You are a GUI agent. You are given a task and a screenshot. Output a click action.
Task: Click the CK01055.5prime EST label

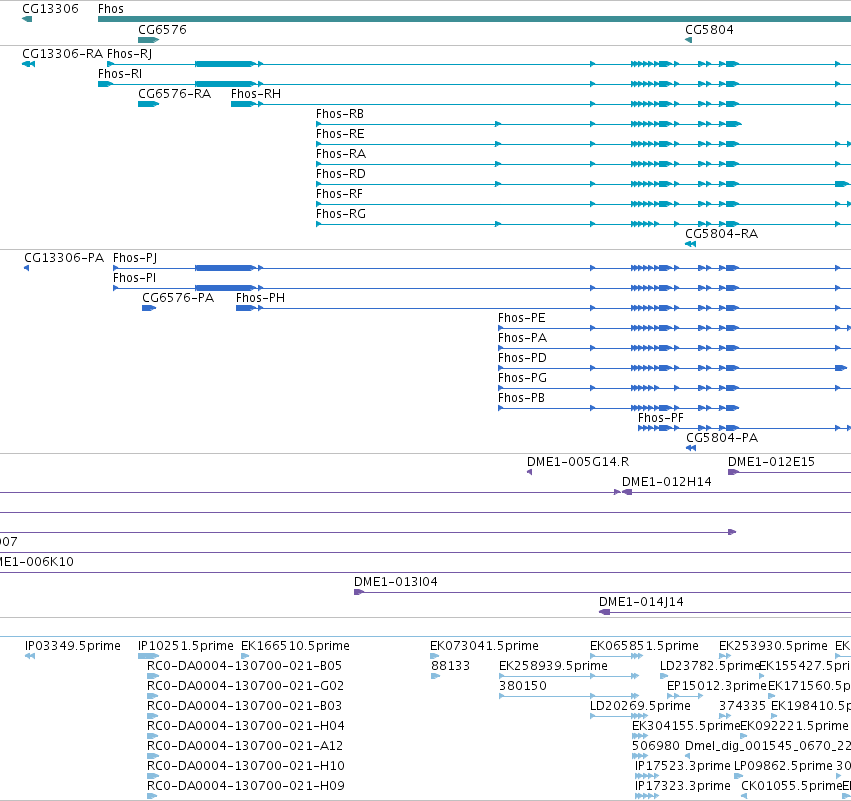(x=791, y=786)
